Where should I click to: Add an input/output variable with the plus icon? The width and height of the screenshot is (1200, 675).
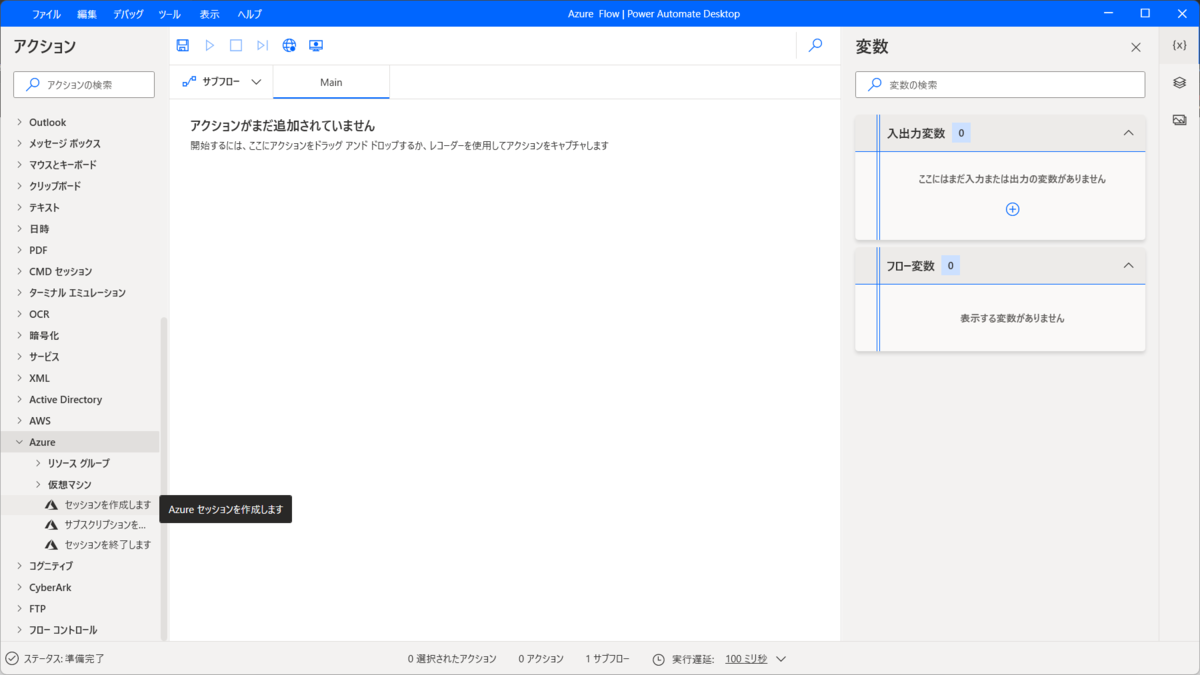coord(1012,209)
